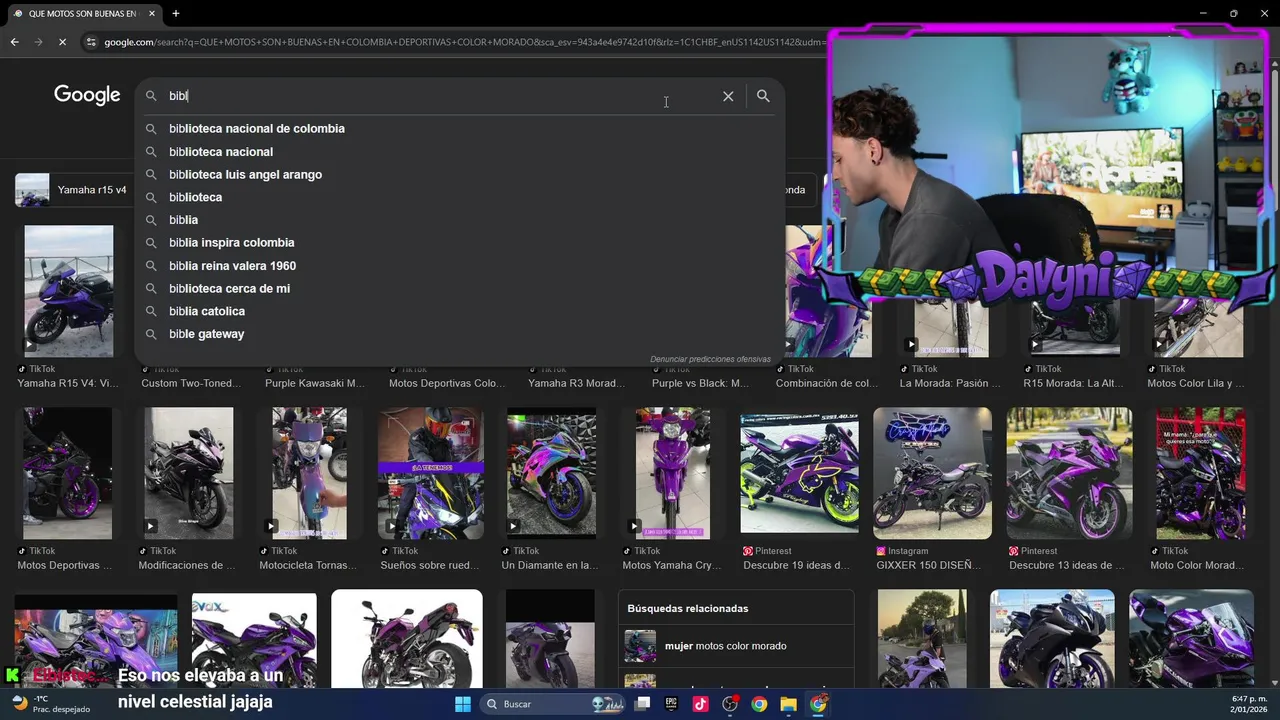Click La Morada: Pasión result caption
Viewport: 1280px width, 720px height.
click(950, 383)
